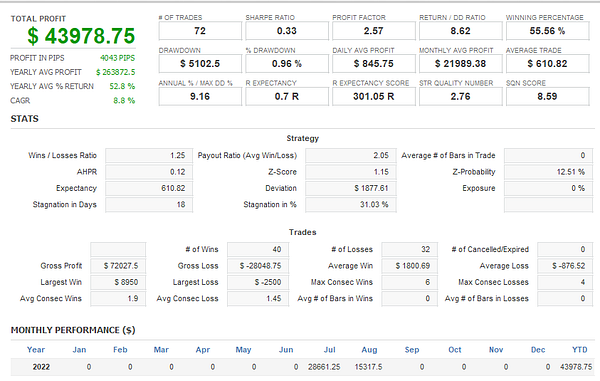Select Monthly Avg Profit value $ 21989.38

461,64
